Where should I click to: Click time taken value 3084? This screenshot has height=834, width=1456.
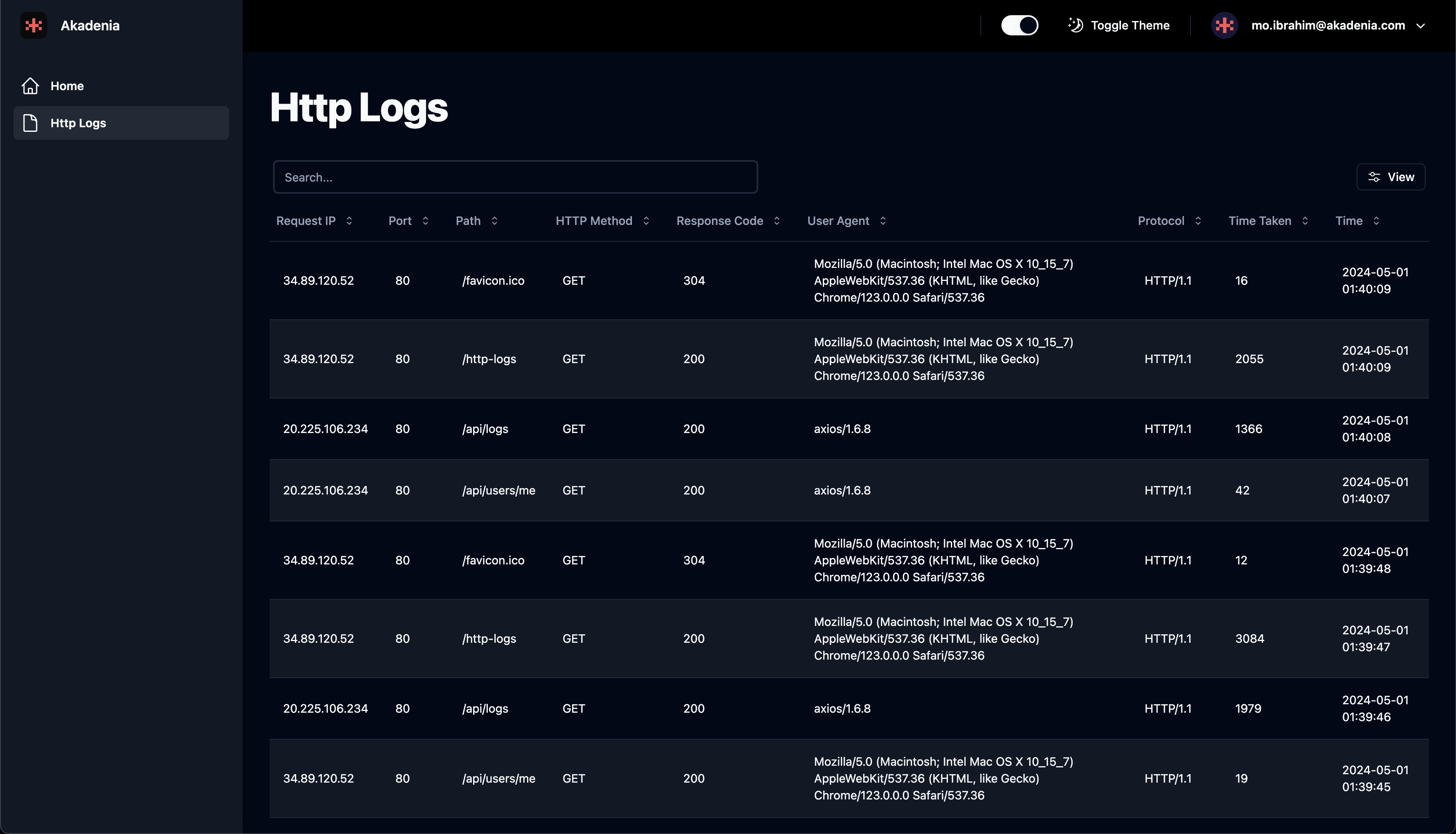pos(1249,639)
